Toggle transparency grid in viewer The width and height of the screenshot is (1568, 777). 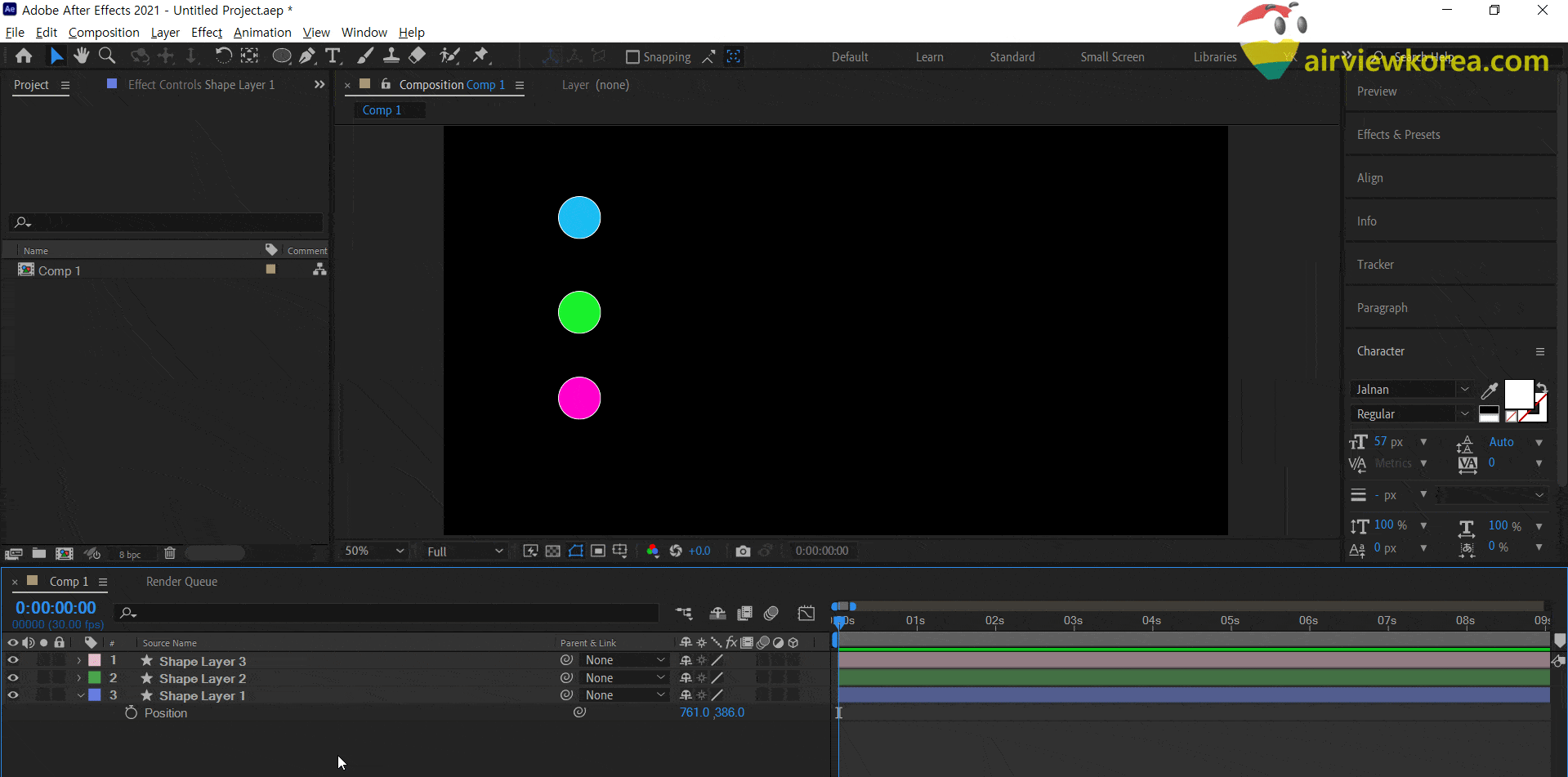(x=553, y=551)
